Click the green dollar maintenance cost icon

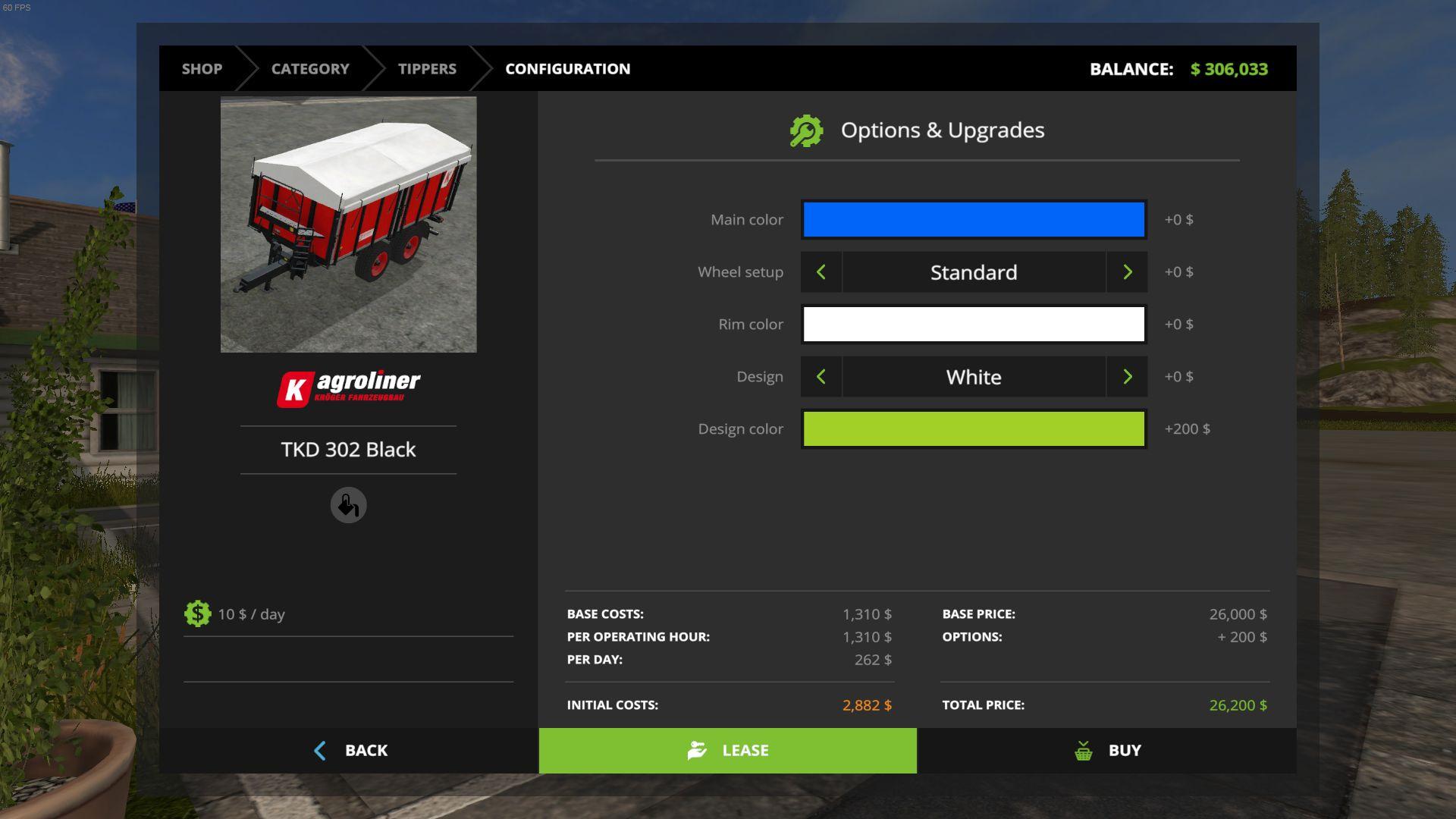197,613
